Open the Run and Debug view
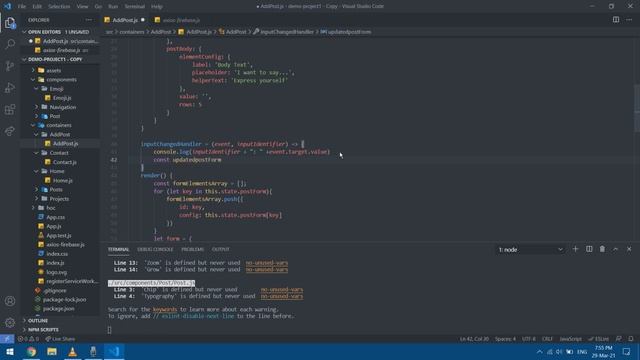Viewport: 640px width, 360px height. [10, 87]
